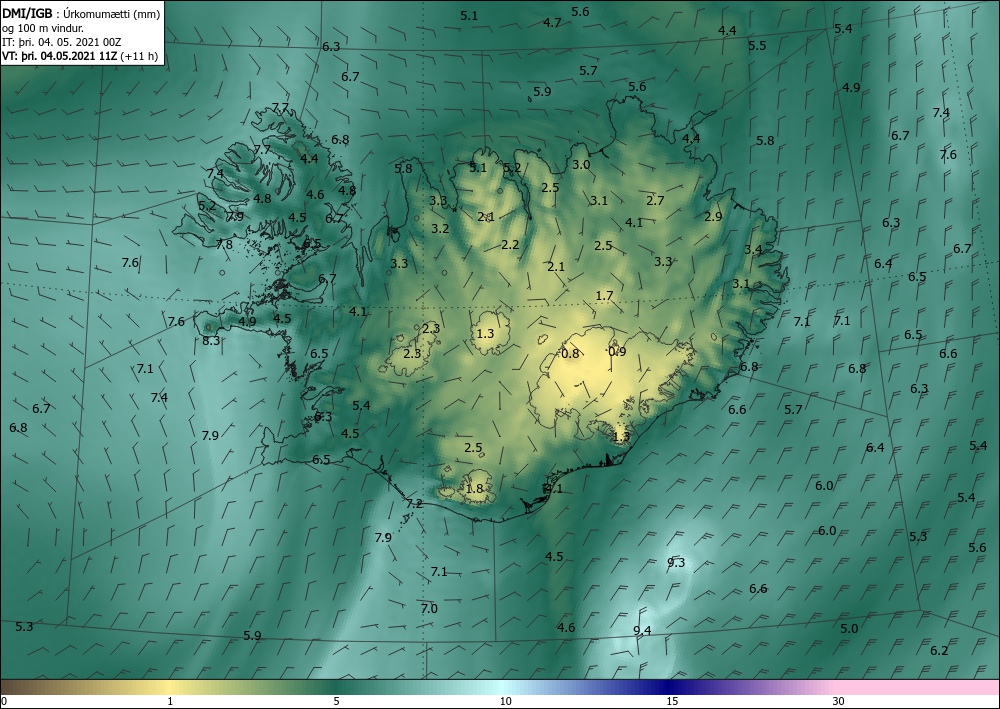Click the value 0.8 on the glacier

(570, 353)
